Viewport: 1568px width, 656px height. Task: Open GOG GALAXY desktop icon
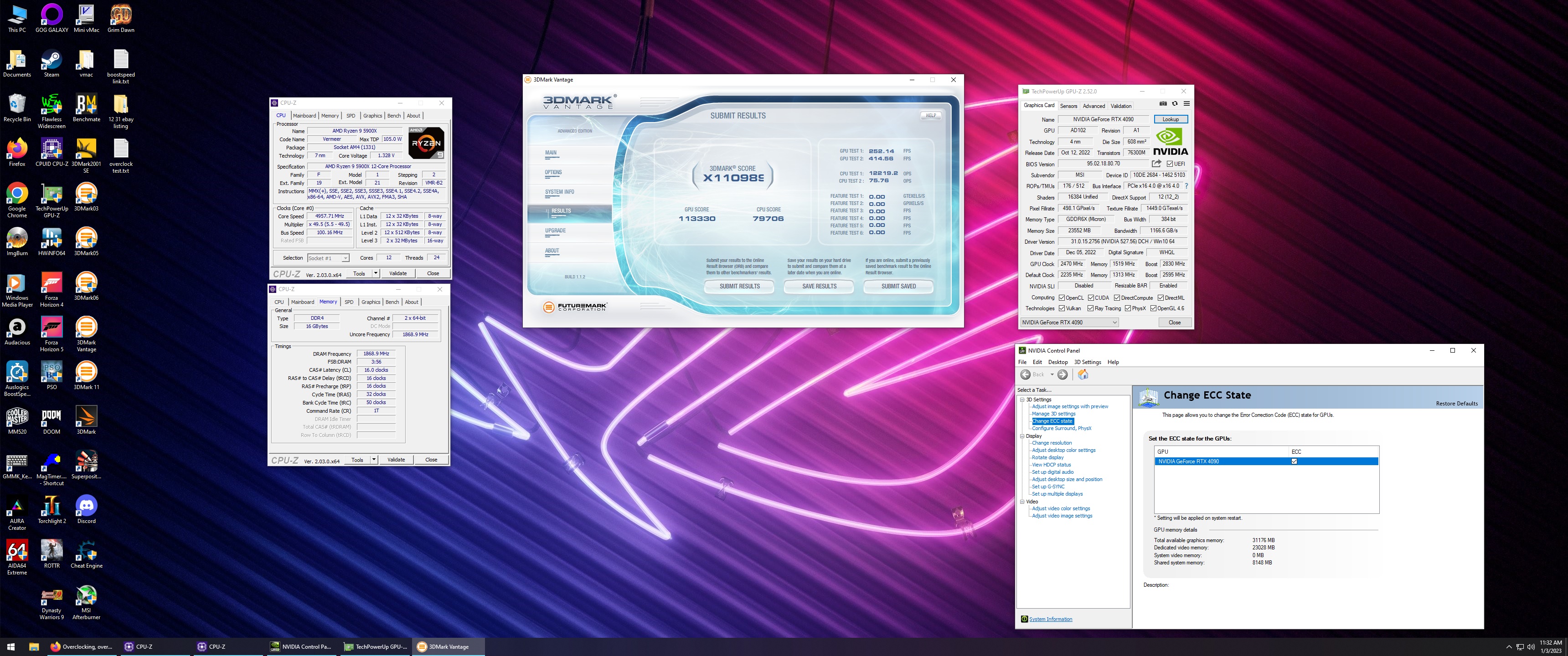pyautogui.click(x=52, y=18)
